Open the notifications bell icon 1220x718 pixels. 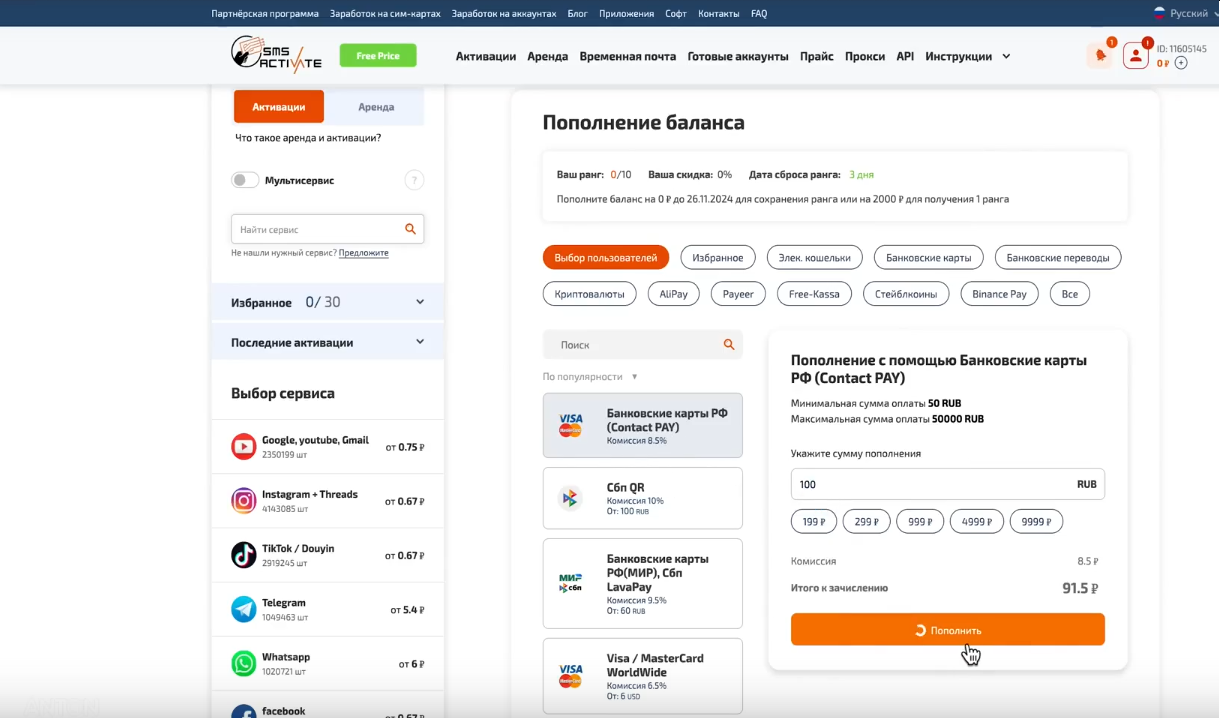1099,56
